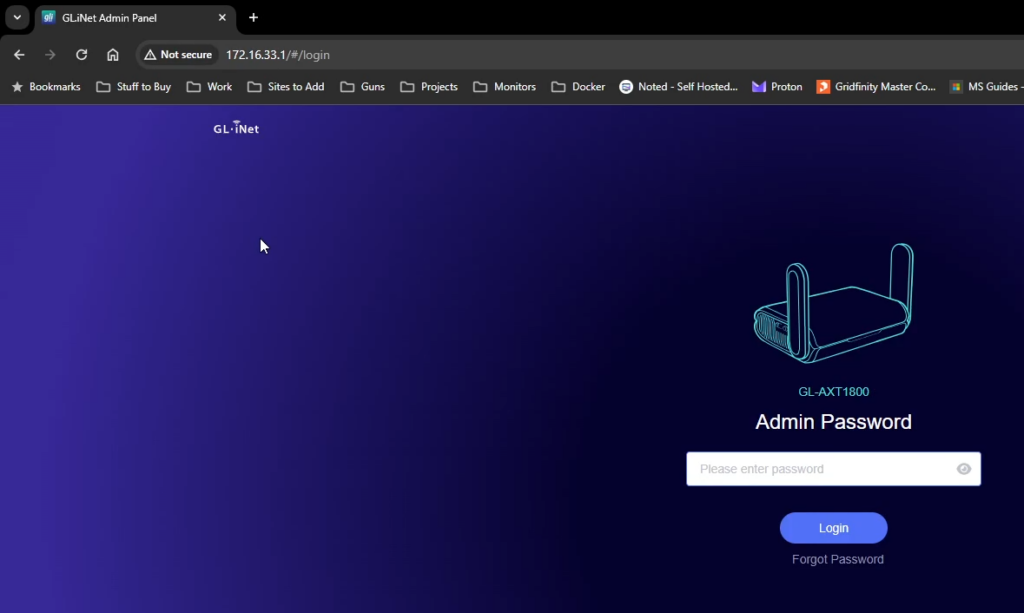1024x613 pixels.
Task: Click the back navigation arrow
Action: (18, 55)
